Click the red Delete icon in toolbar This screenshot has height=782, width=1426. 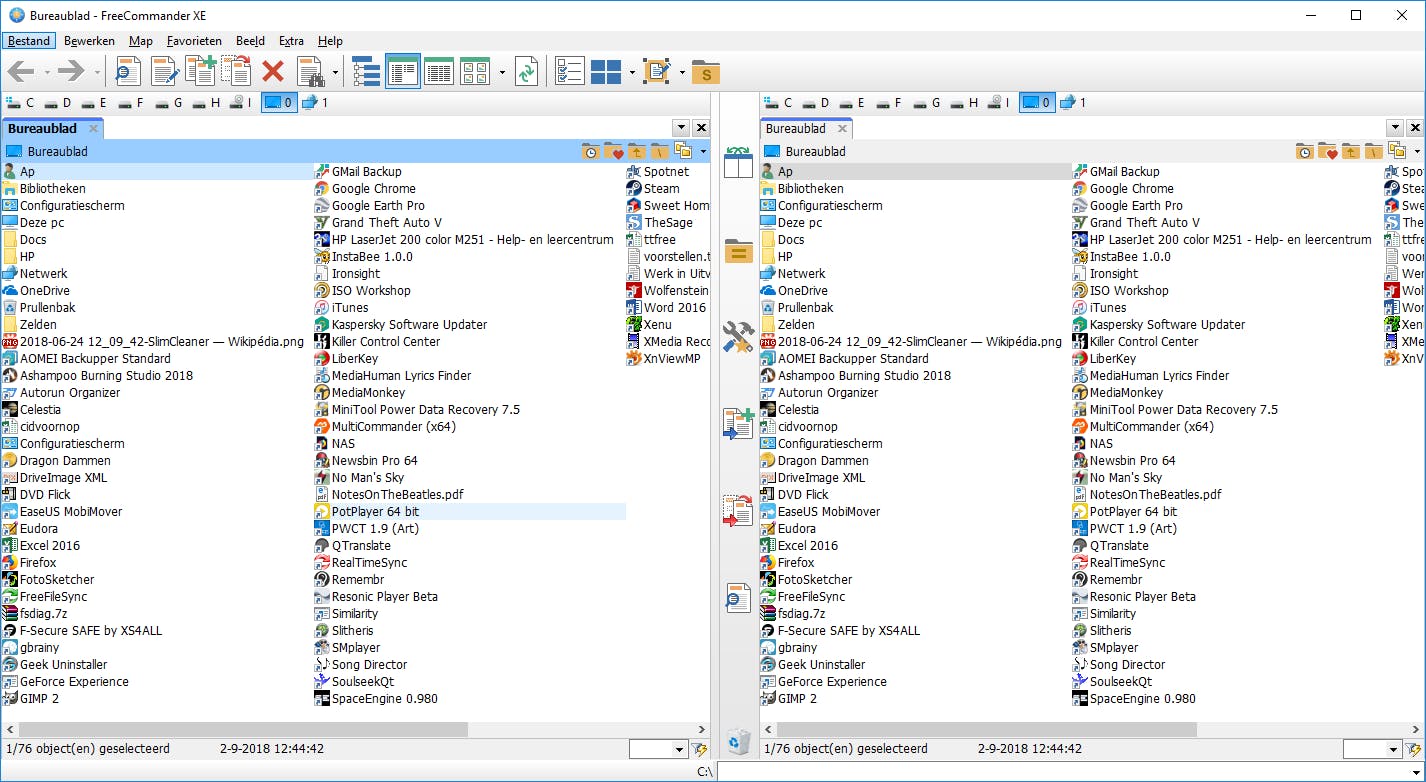(x=273, y=71)
